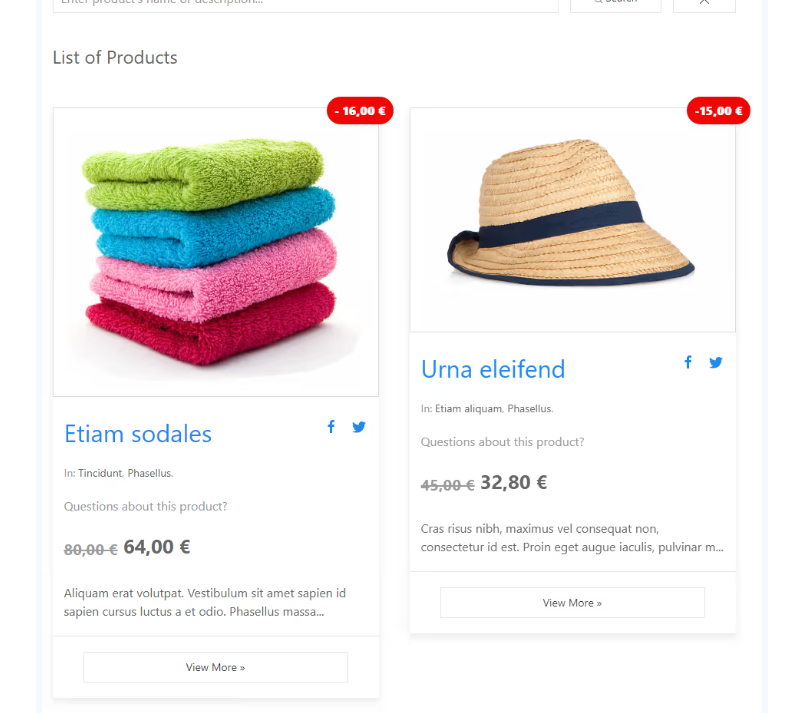Image resolution: width=803 pixels, height=713 pixels.
Task: Click the -15,00 € discount badge
Action: click(x=718, y=111)
